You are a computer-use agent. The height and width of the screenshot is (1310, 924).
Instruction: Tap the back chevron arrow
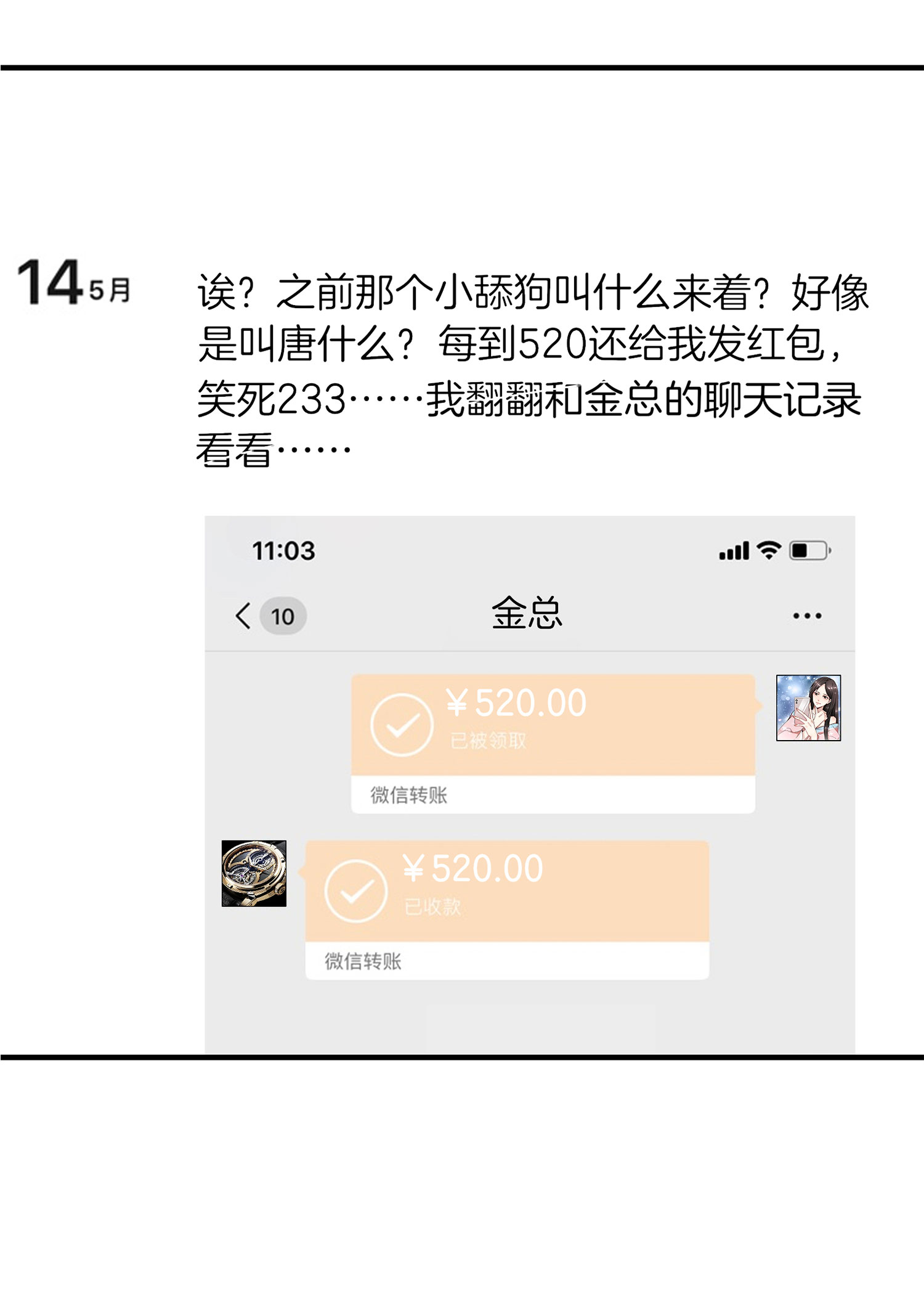(x=243, y=616)
